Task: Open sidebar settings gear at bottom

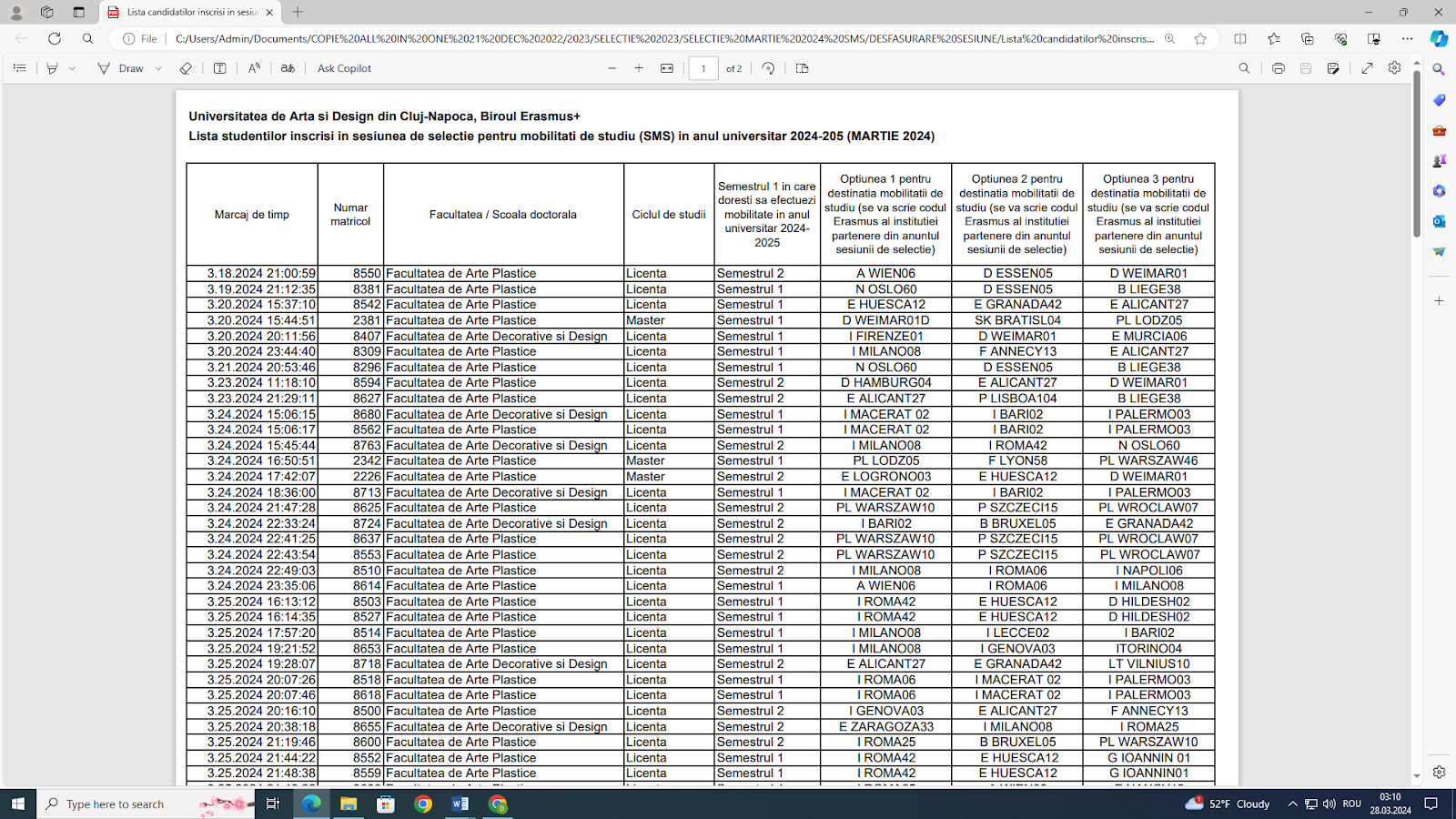Action: [1439, 772]
